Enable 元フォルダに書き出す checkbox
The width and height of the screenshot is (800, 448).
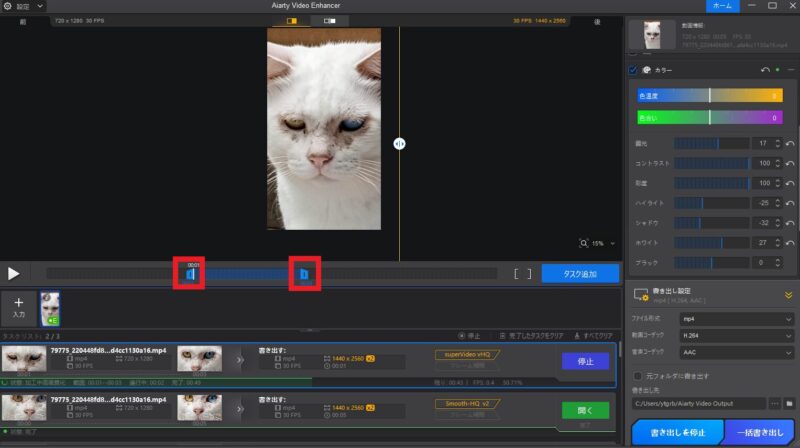[637, 376]
